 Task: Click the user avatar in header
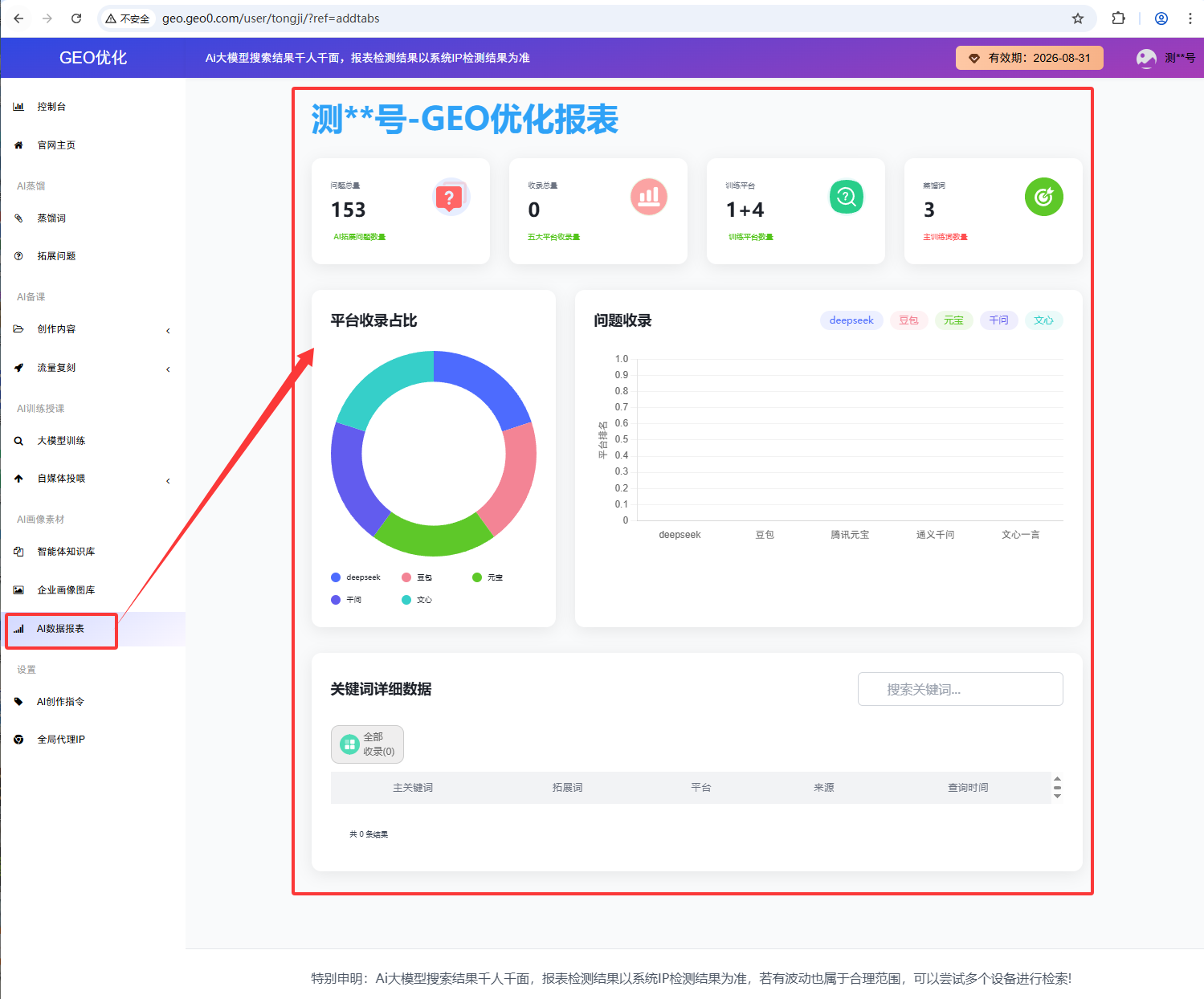(1146, 58)
